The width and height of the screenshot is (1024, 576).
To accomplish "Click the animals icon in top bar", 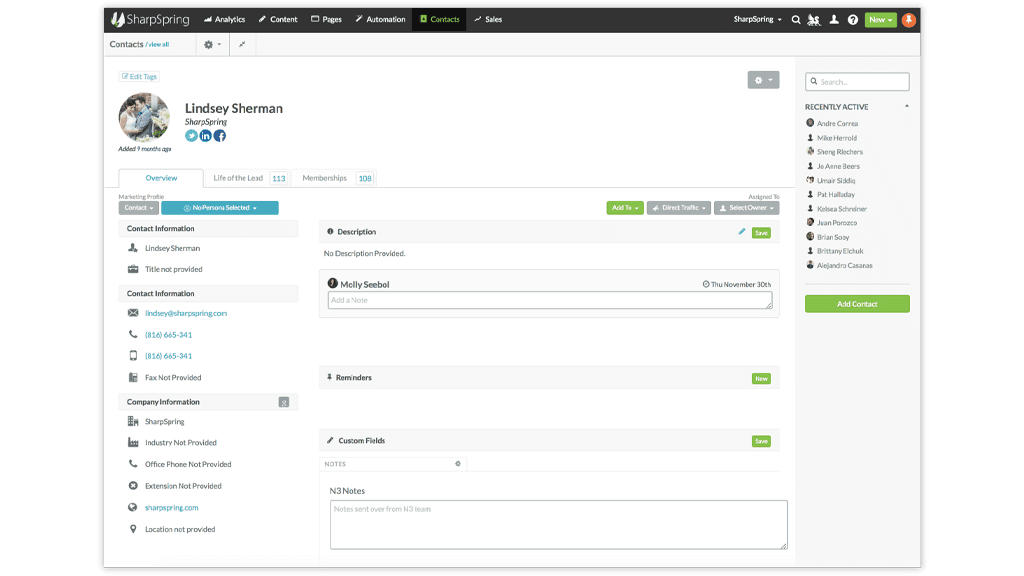I will (x=814, y=20).
